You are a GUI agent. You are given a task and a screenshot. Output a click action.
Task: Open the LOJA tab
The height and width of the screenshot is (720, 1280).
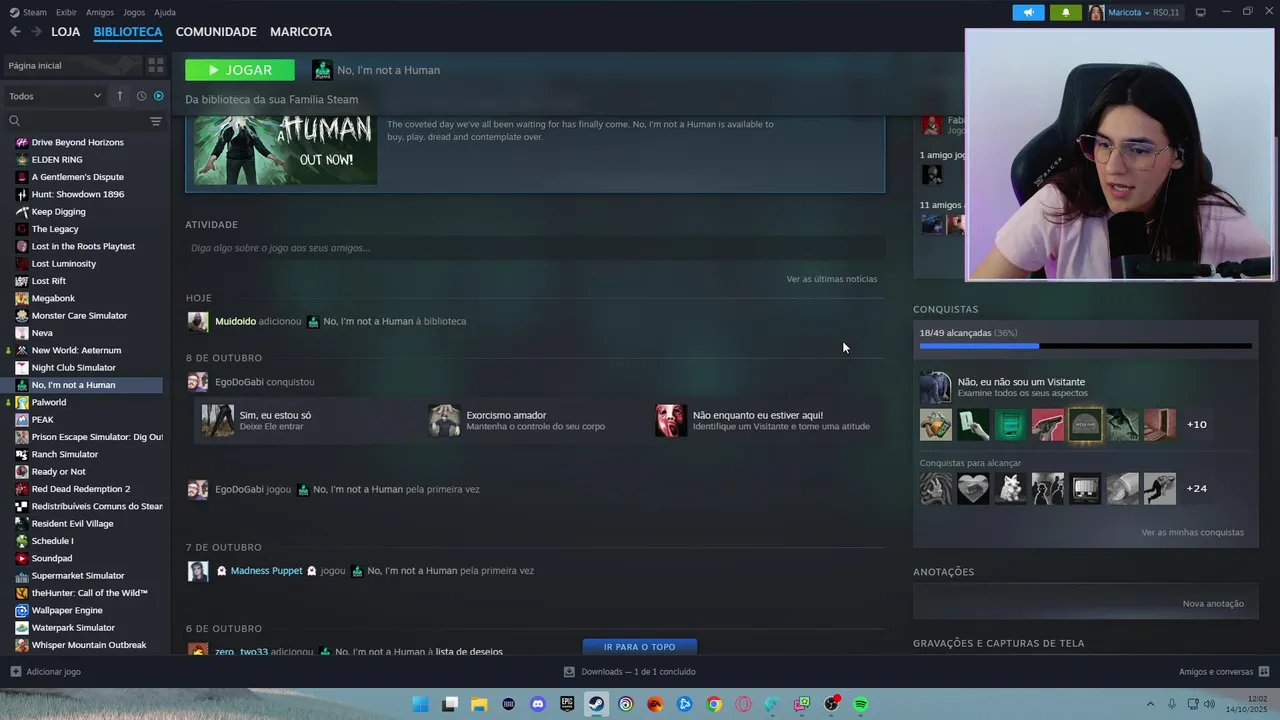(x=65, y=32)
